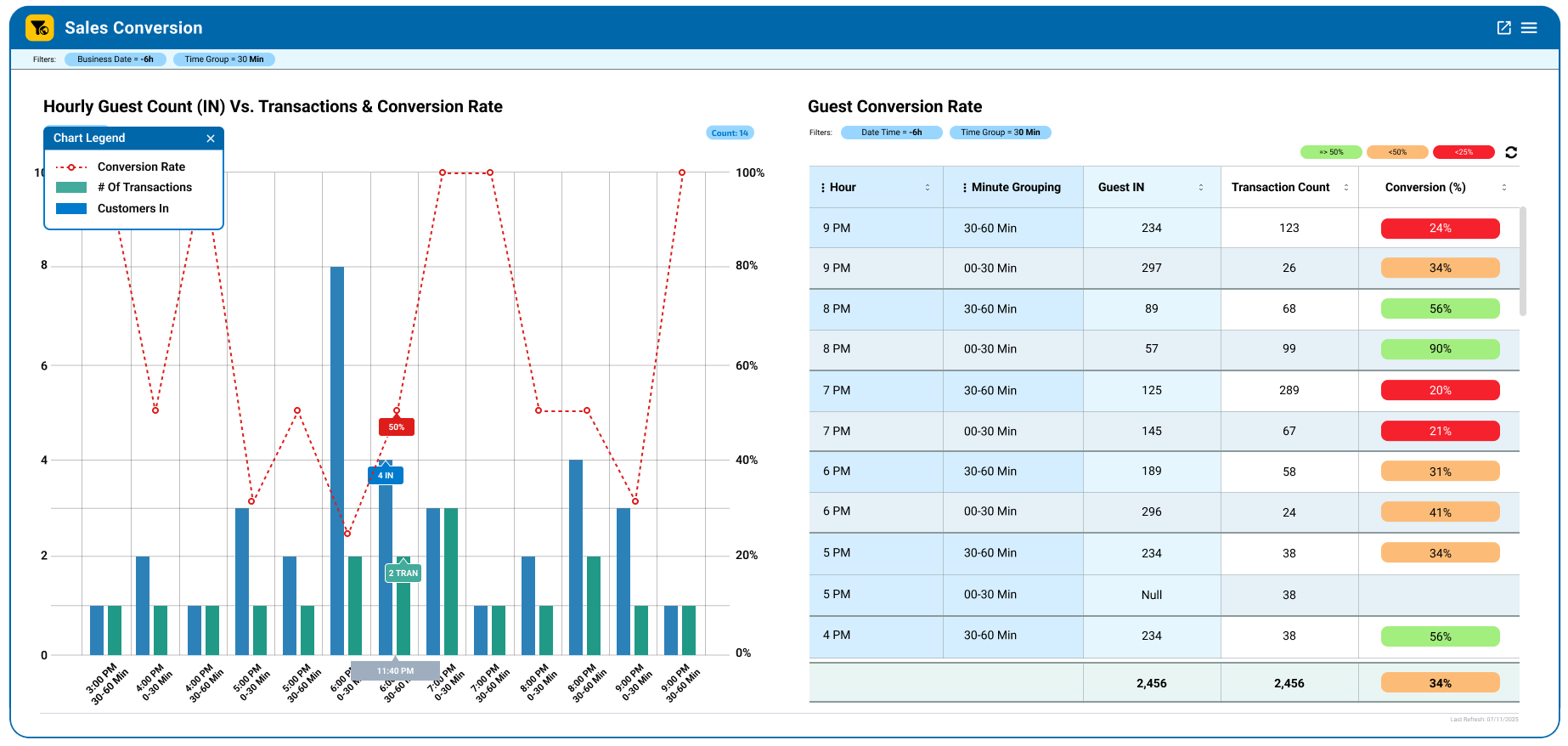Click the Business Date = -6h filter chip
Screen dimensions: 1568x746
(x=116, y=59)
